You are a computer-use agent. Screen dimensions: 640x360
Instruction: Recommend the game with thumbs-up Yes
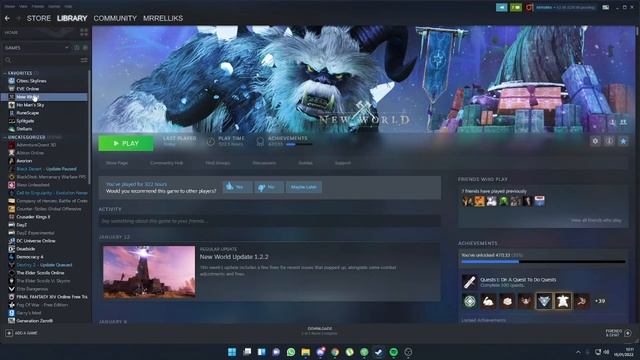pos(238,187)
